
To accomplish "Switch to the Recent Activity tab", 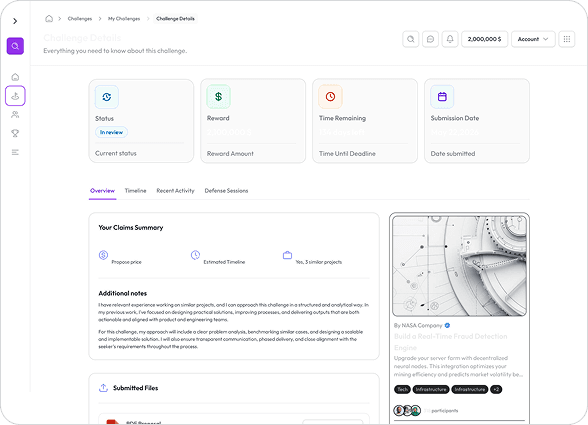I will coord(176,191).
